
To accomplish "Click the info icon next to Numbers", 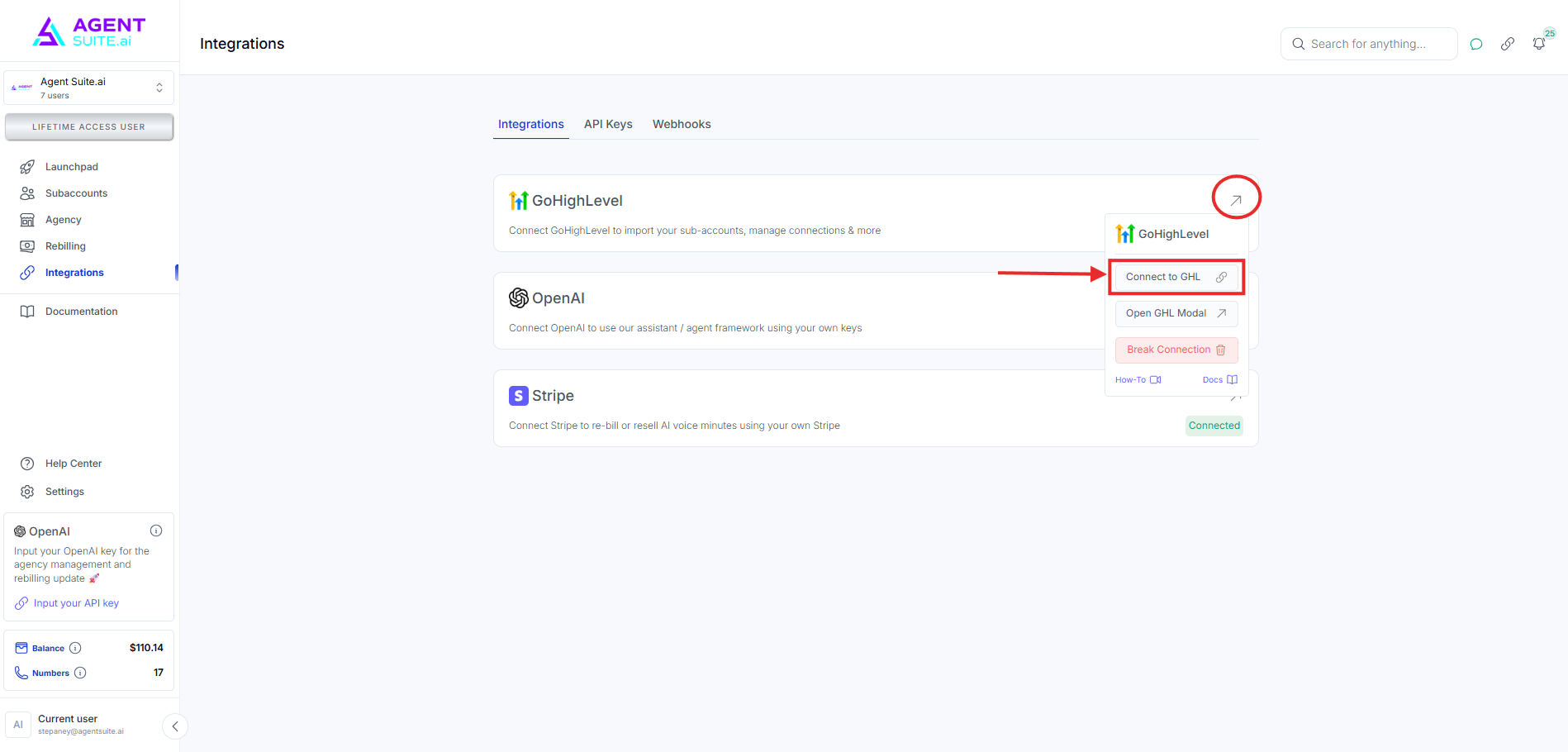I will [80, 673].
